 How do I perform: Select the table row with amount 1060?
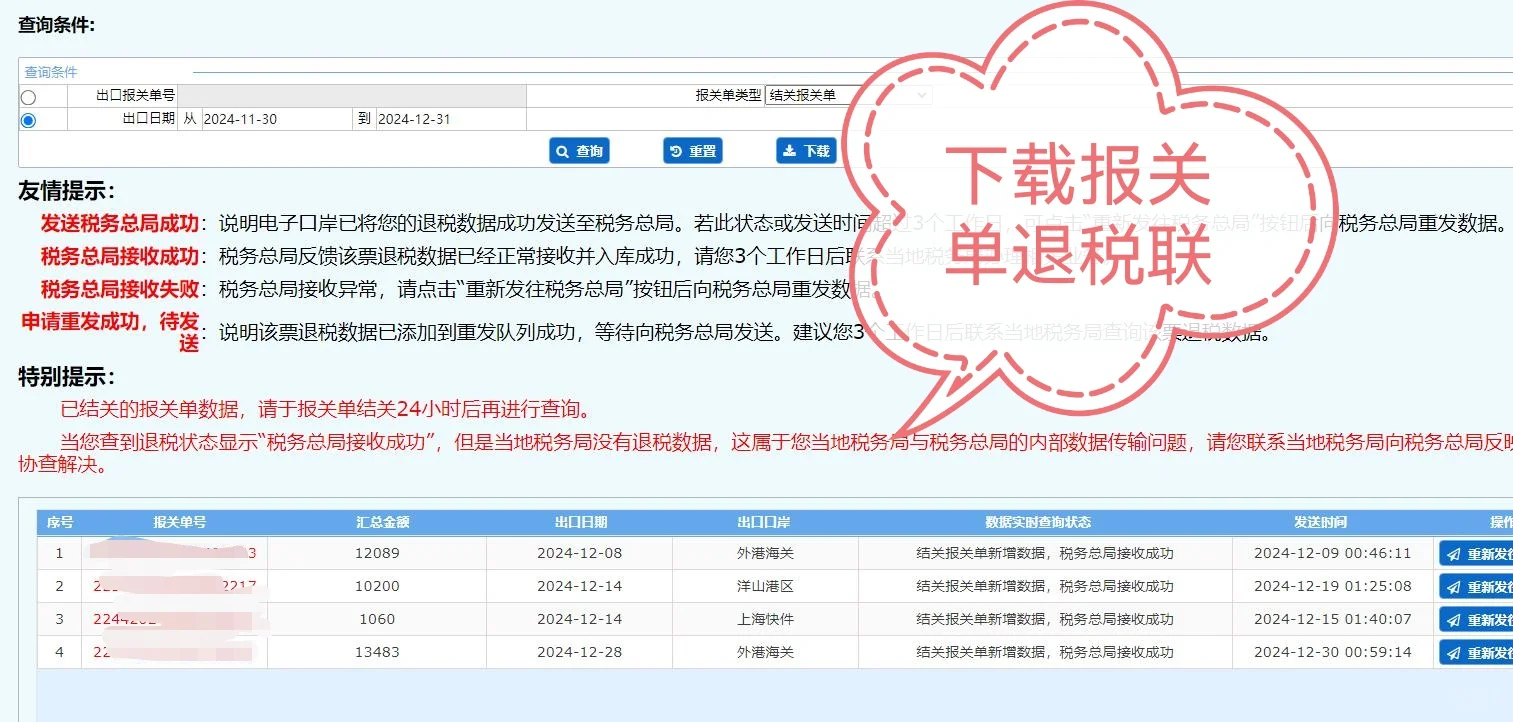point(600,619)
